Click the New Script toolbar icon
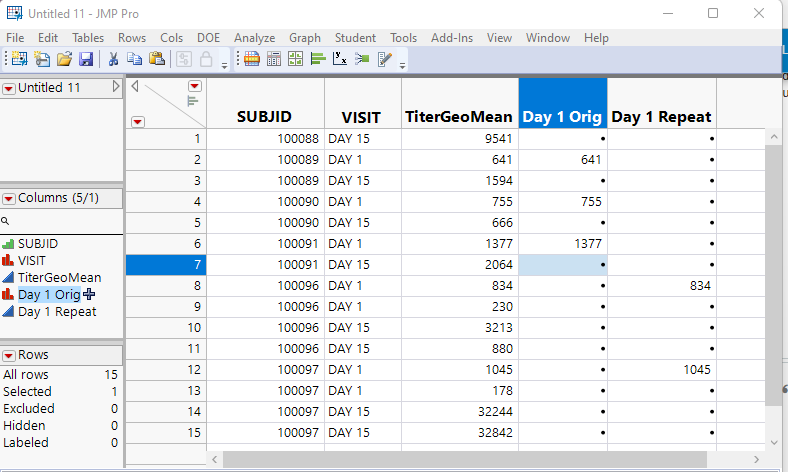The width and height of the screenshot is (788, 472). coord(42,59)
